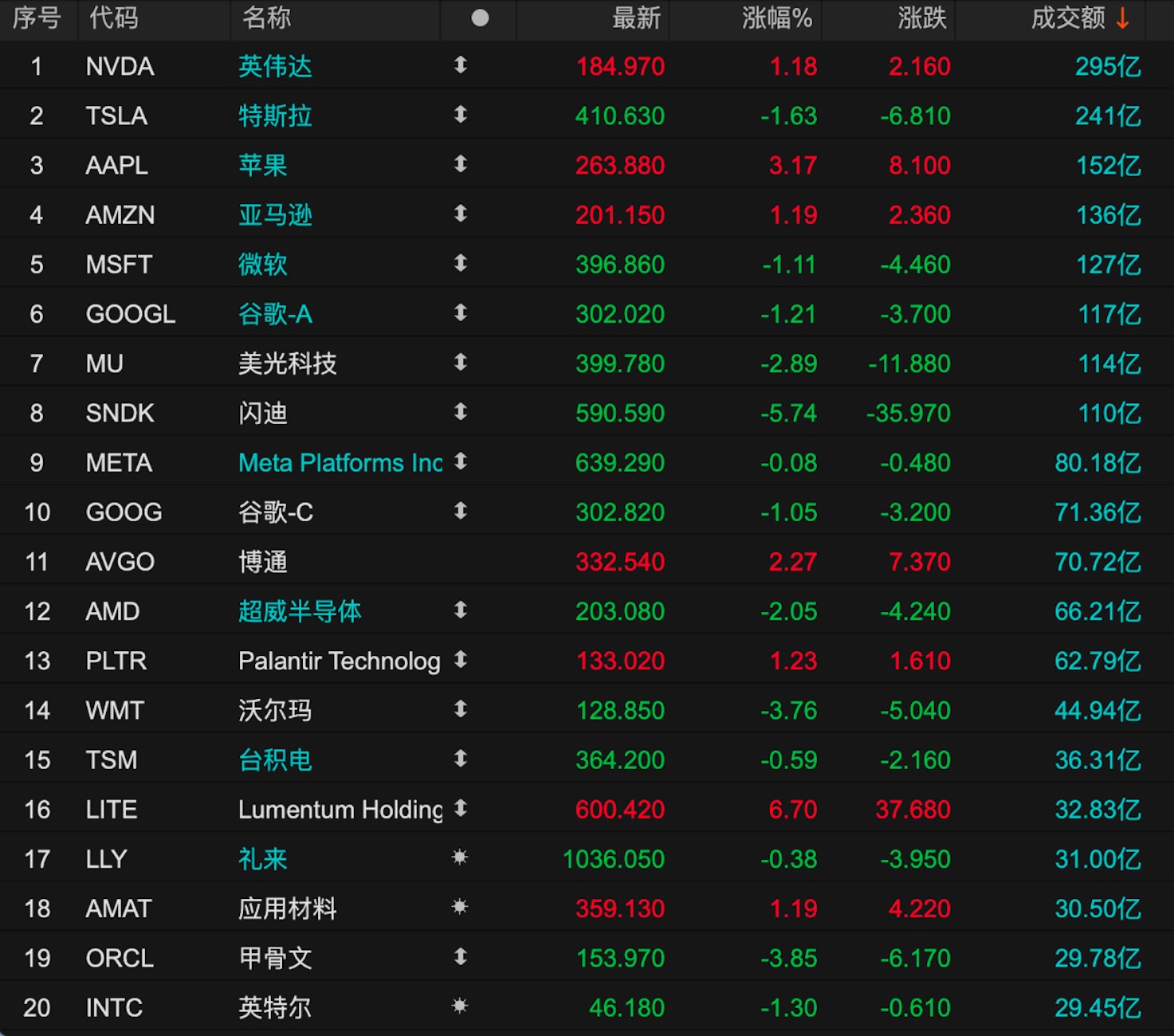Select the Palantir Technolog name cell

point(340,661)
